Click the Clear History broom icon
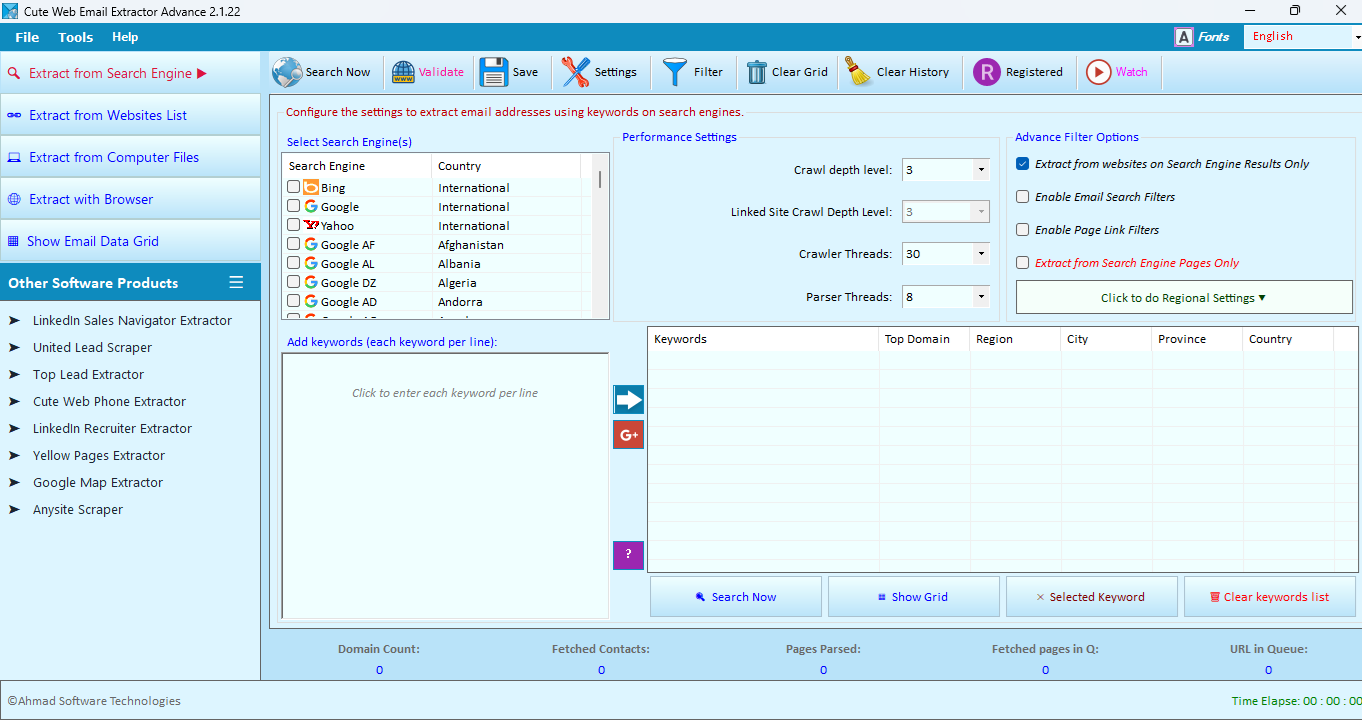Image resolution: width=1362 pixels, height=720 pixels. click(858, 72)
